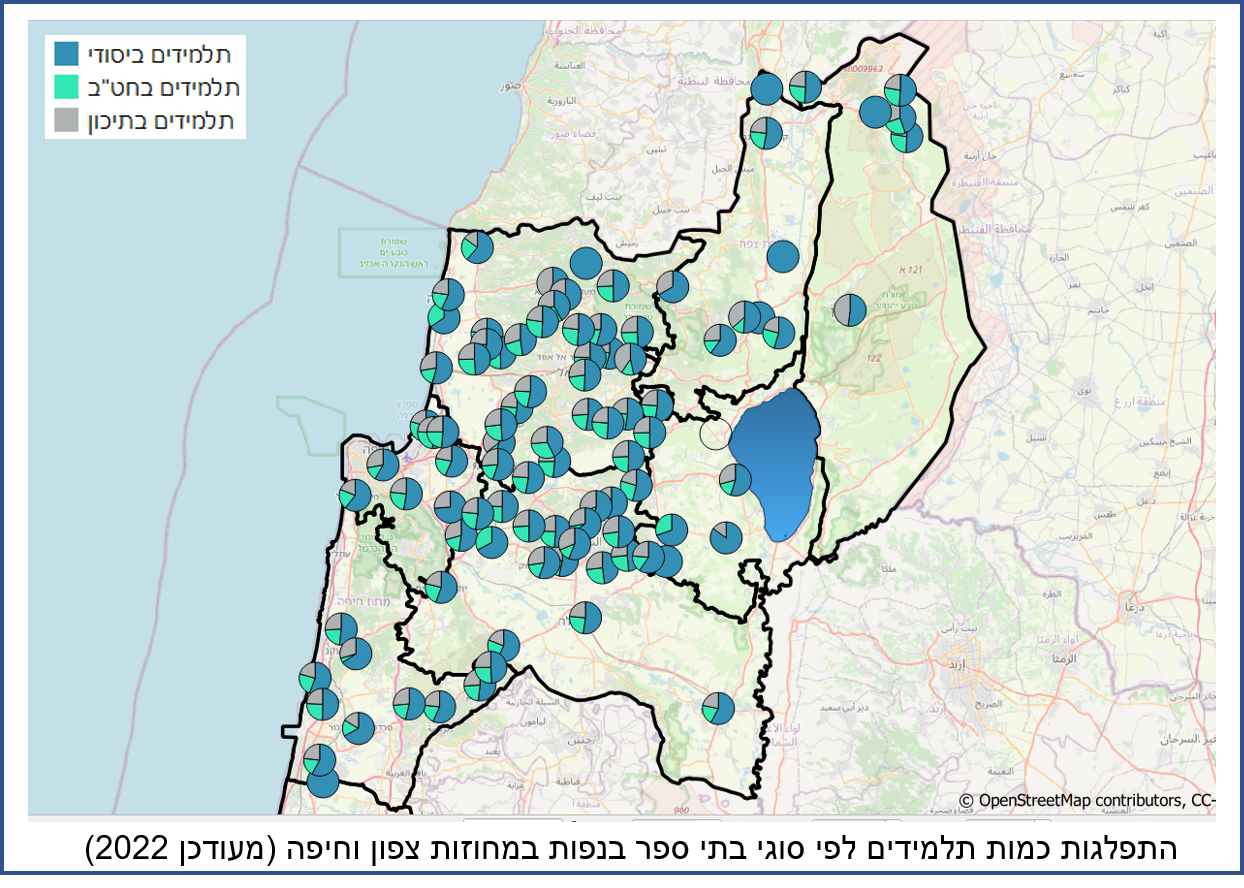Select the southernmost pie chart inside the eastern valley district
The image size is (1244, 888).
pyautogui.click(x=718, y=708)
